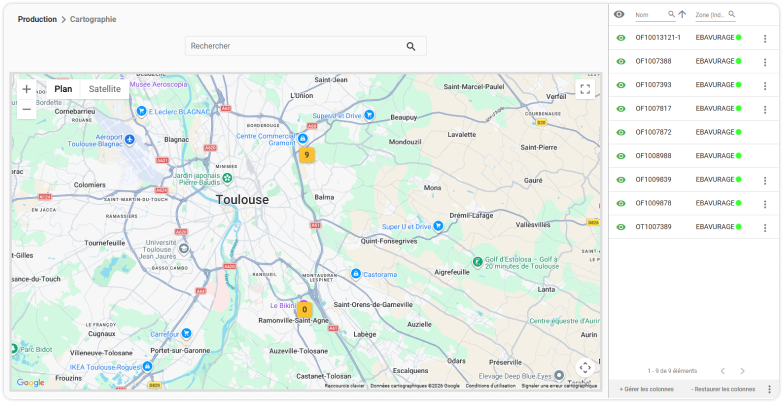Image resolution: width=783 pixels, height=403 pixels.
Task: Click the search magnifier icon in Rechercher bar
Action: (x=410, y=46)
